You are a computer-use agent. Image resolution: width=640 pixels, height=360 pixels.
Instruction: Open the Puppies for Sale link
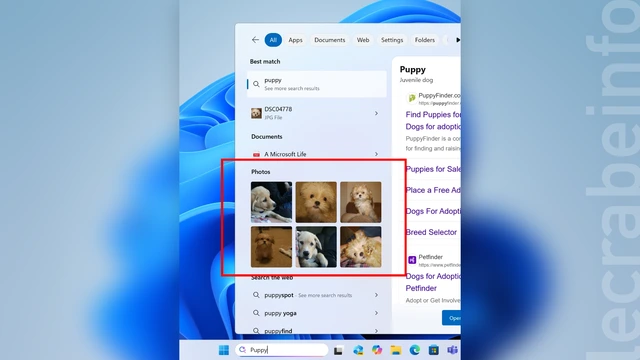pos(433,169)
